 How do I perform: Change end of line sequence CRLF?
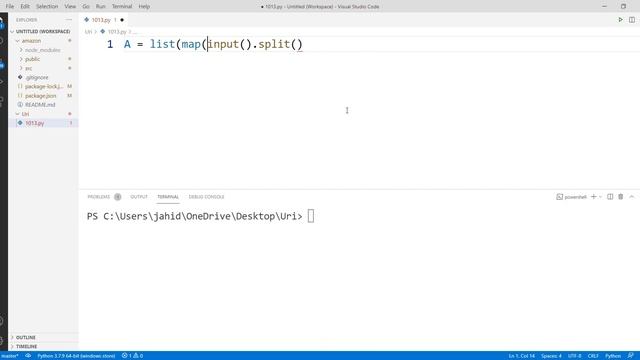click(593, 356)
